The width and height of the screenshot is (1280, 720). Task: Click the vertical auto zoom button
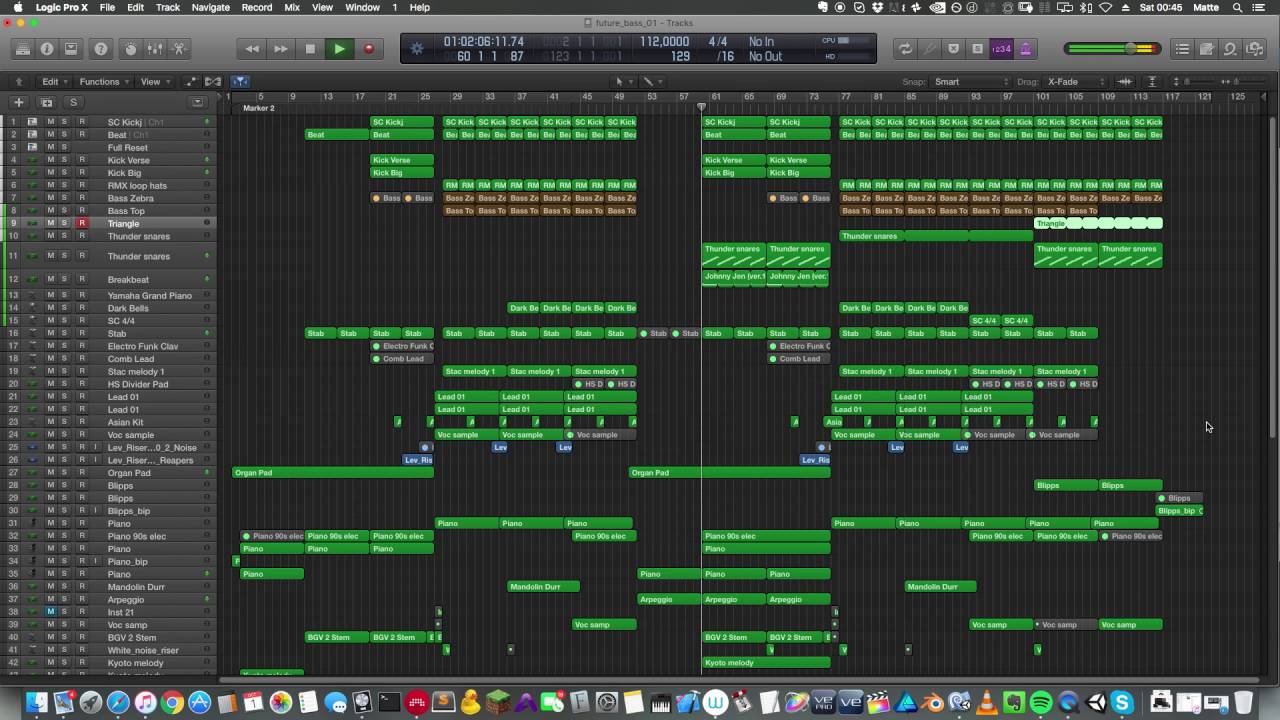click(1152, 81)
